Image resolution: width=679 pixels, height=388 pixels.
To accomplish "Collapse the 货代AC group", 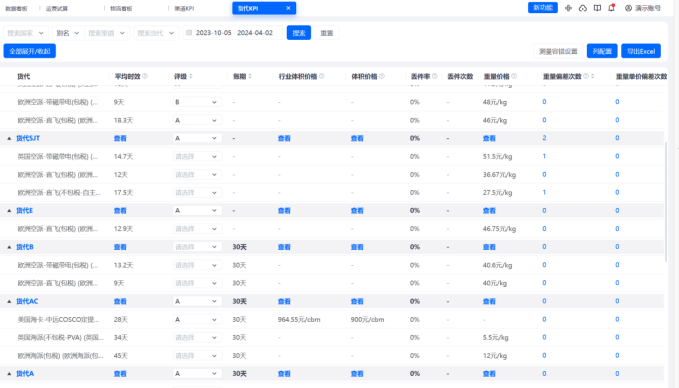I will [9, 301].
